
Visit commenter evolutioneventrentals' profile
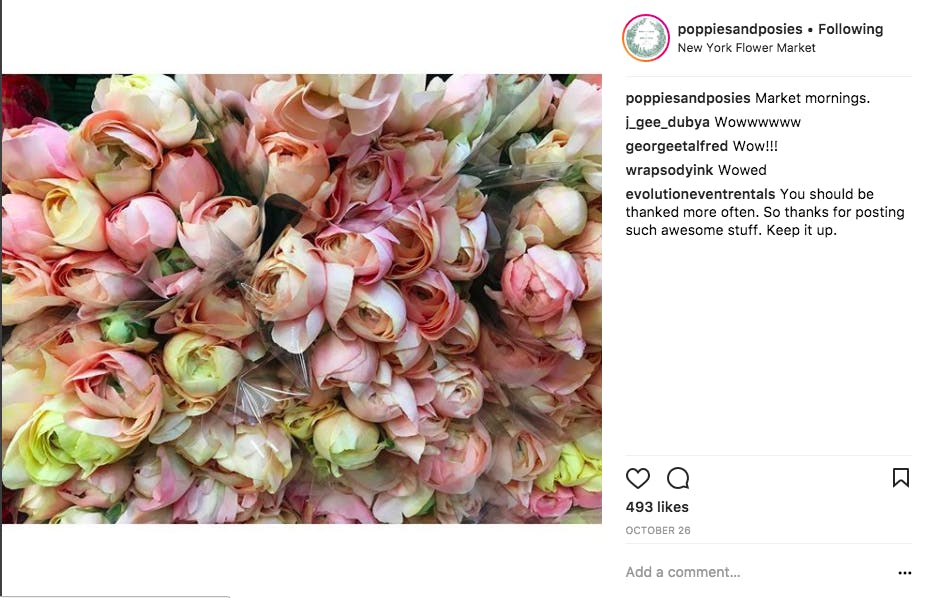pos(700,194)
